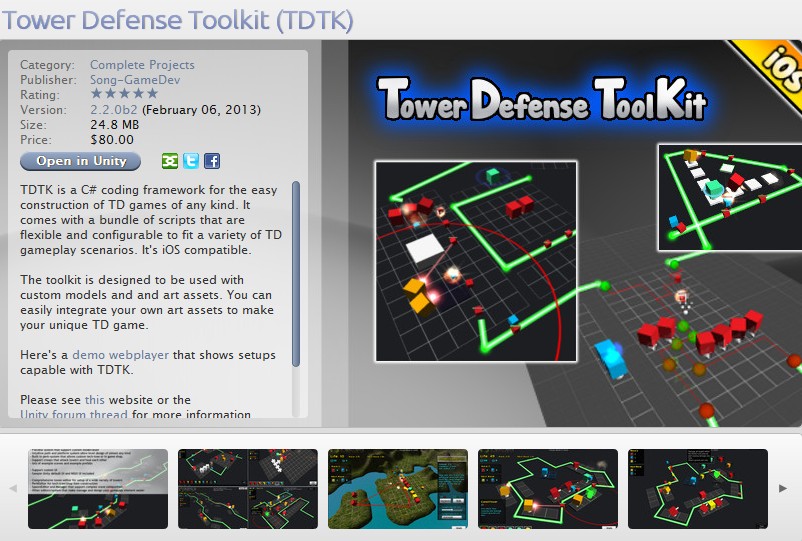Open publisher Song-GameDev link

click(135, 80)
